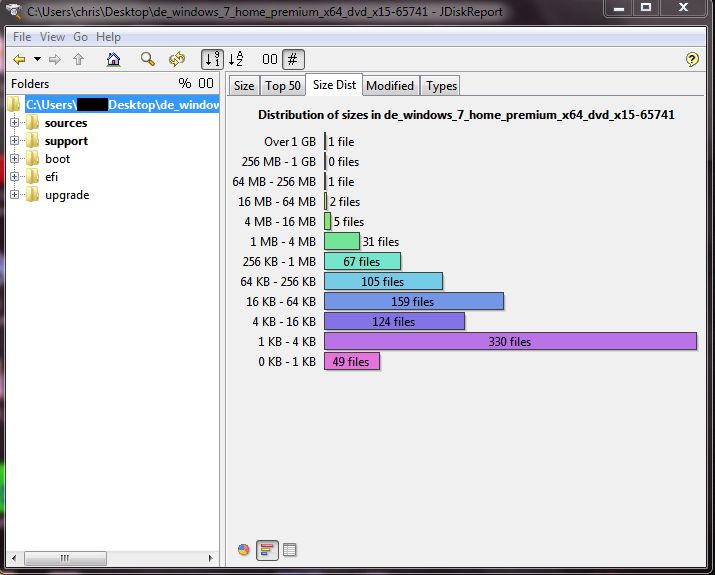Expand the support folder node
The width and height of the screenshot is (715, 575).
14,141
